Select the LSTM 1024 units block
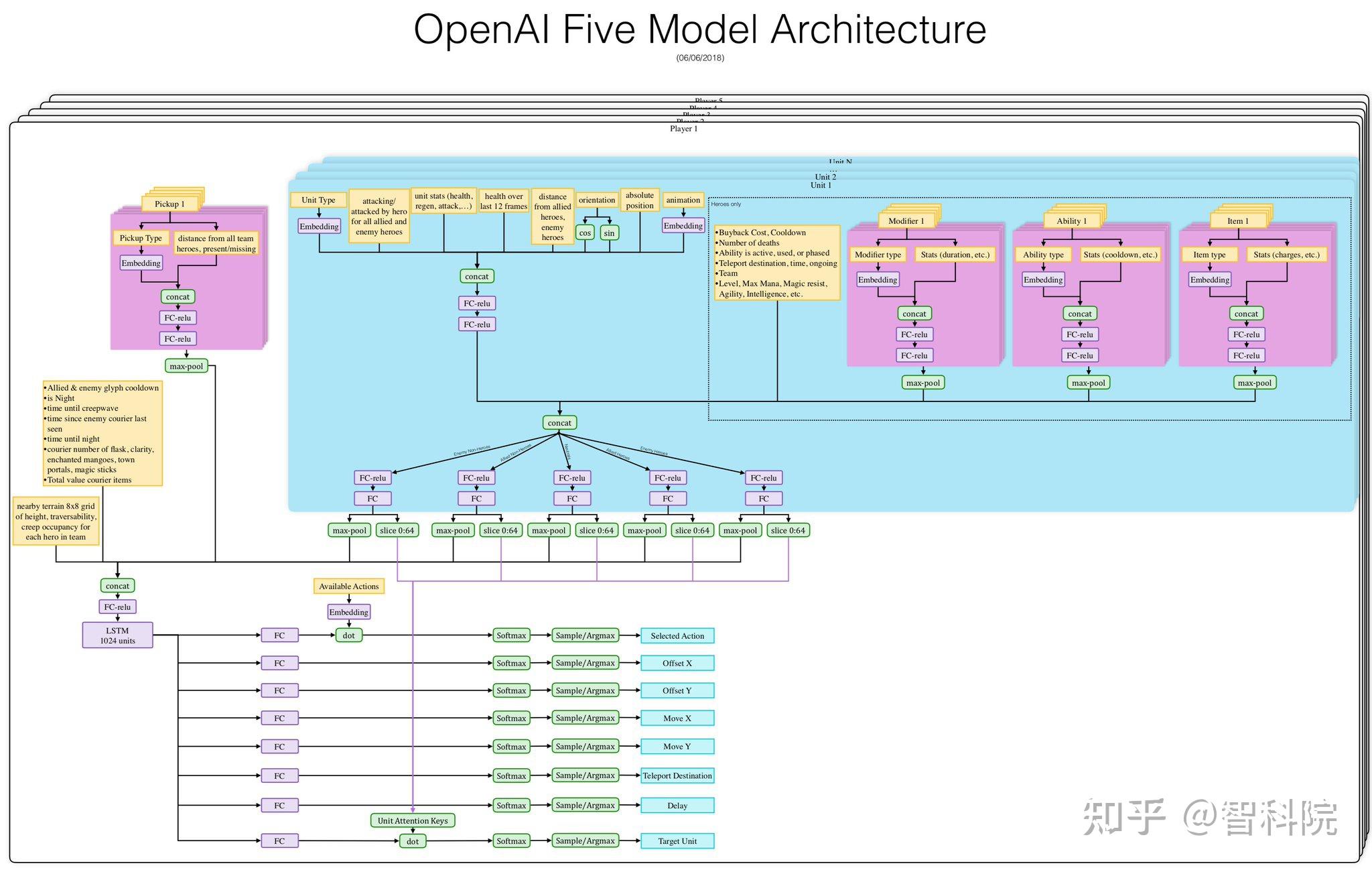The width and height of the screenshot is (1372, 872). point(117,635)
